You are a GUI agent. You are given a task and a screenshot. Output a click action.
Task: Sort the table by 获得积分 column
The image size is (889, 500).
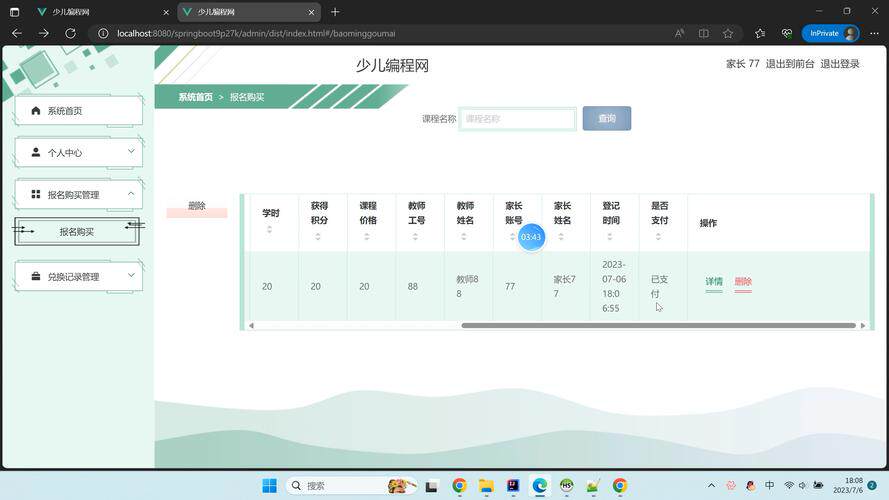point(318,236)
